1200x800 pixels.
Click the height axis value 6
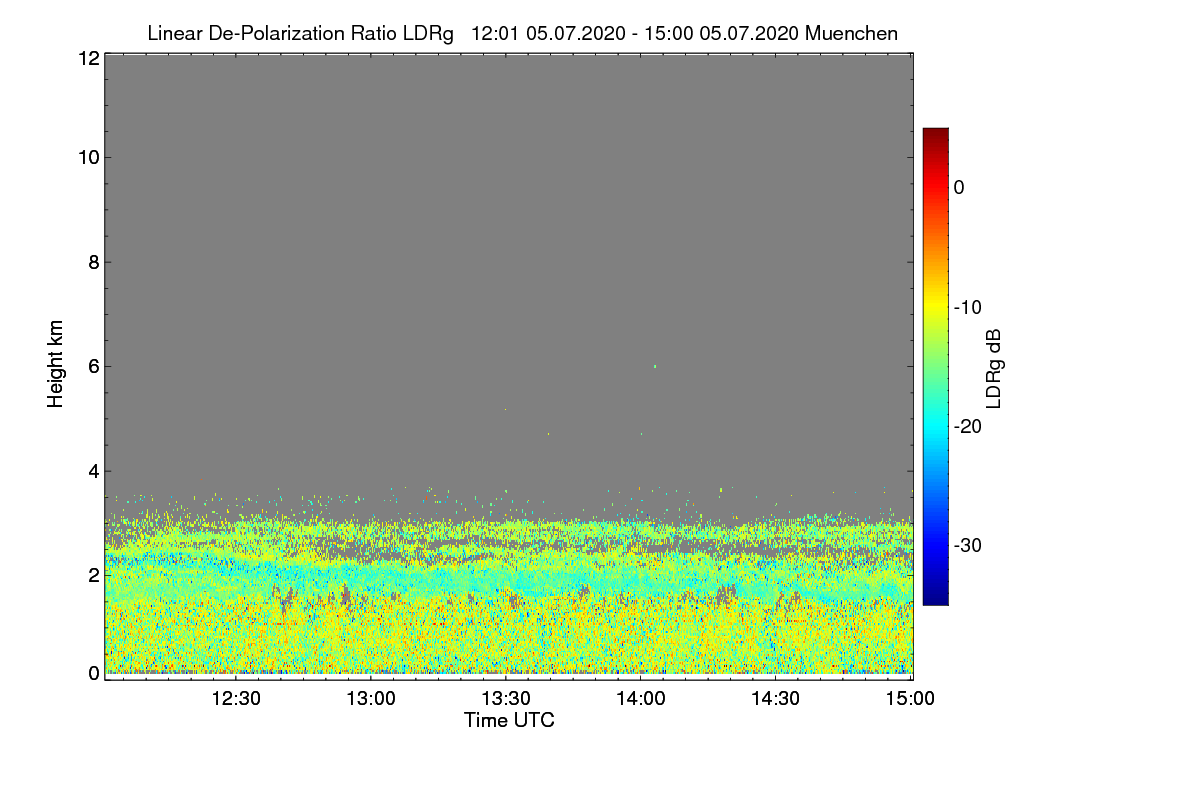[x=92, y=366]
